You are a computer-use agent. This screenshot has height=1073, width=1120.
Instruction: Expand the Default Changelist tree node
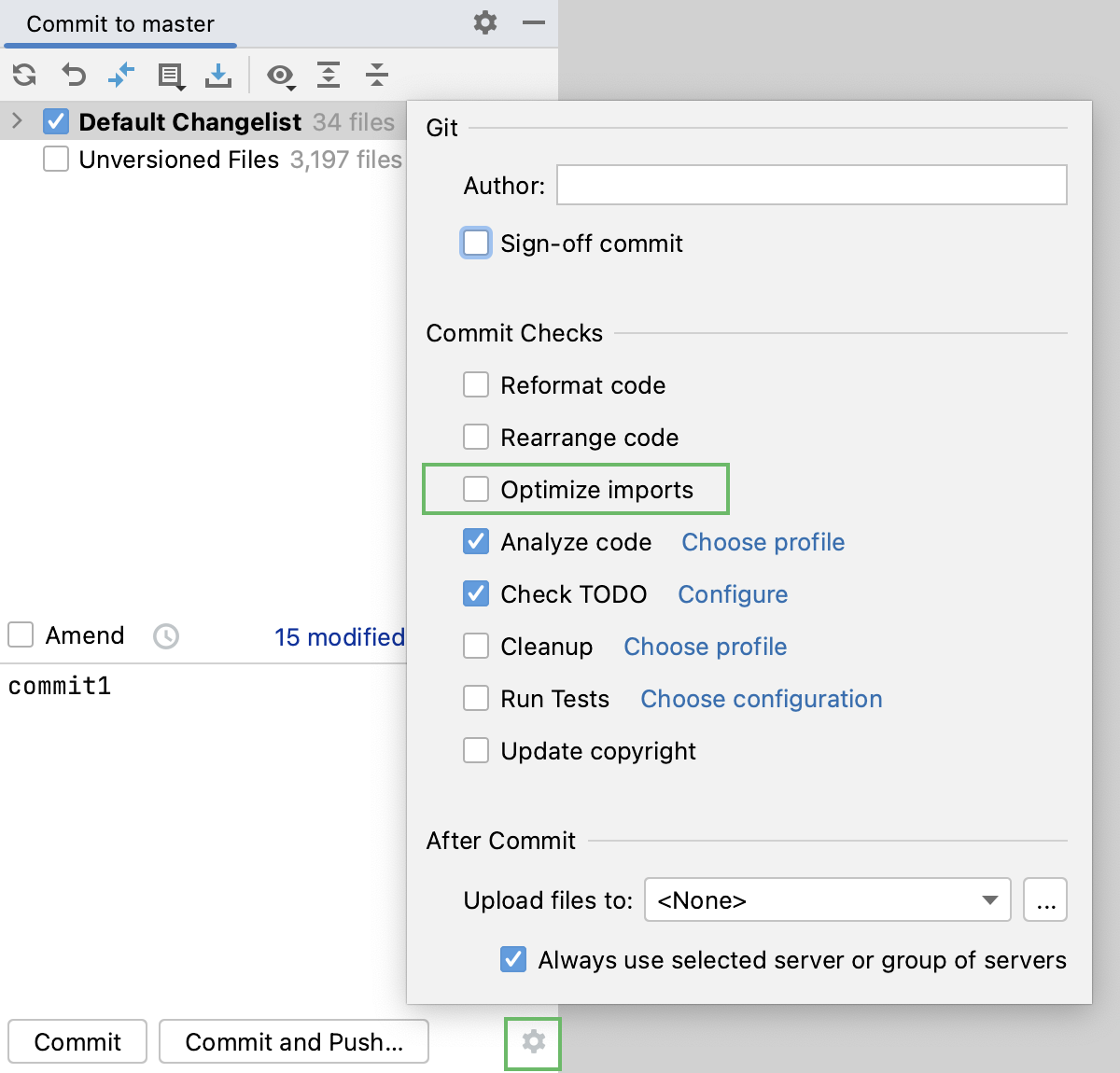click(x=17, y=120)
